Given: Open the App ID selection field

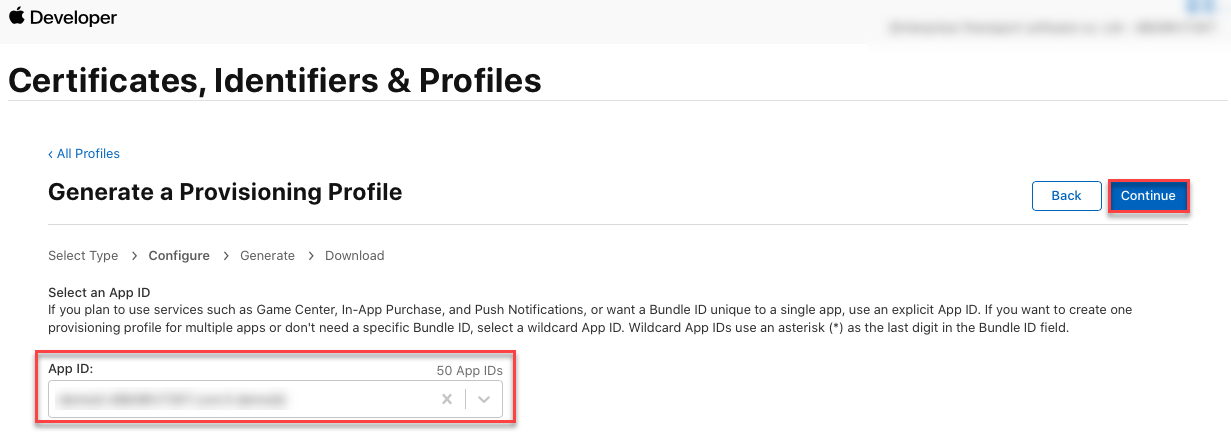Looking at the screenshot, I should coord(240,400).
